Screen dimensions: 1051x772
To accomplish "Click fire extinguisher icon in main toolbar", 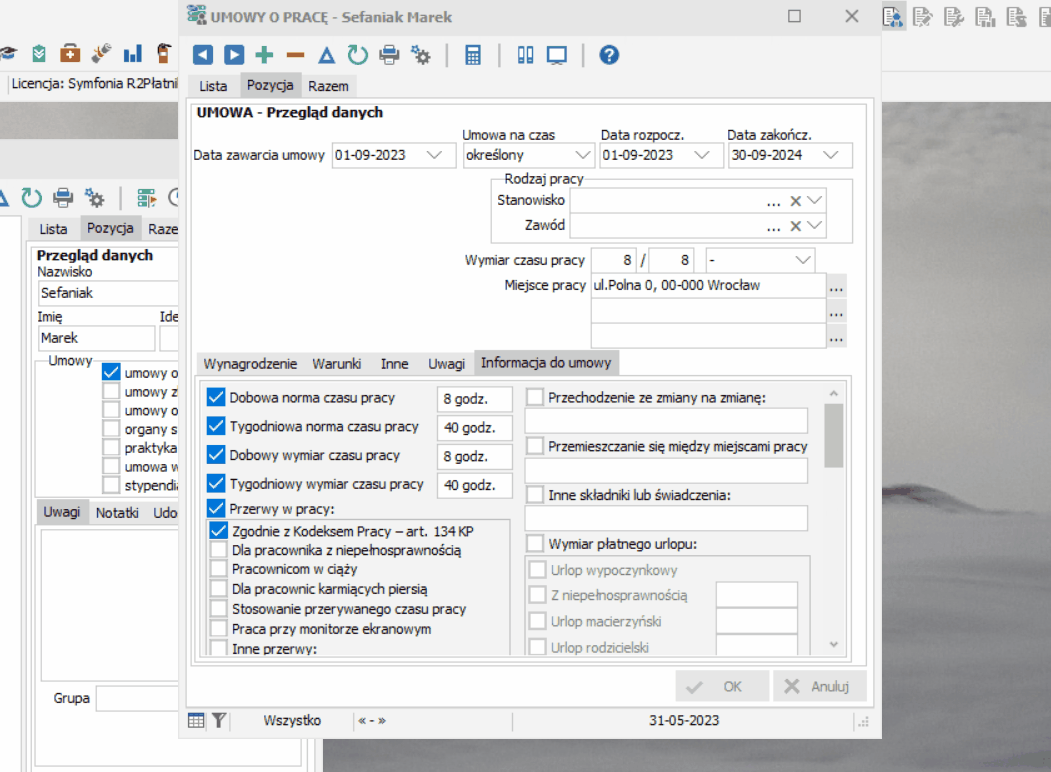I will click(163, 54).
